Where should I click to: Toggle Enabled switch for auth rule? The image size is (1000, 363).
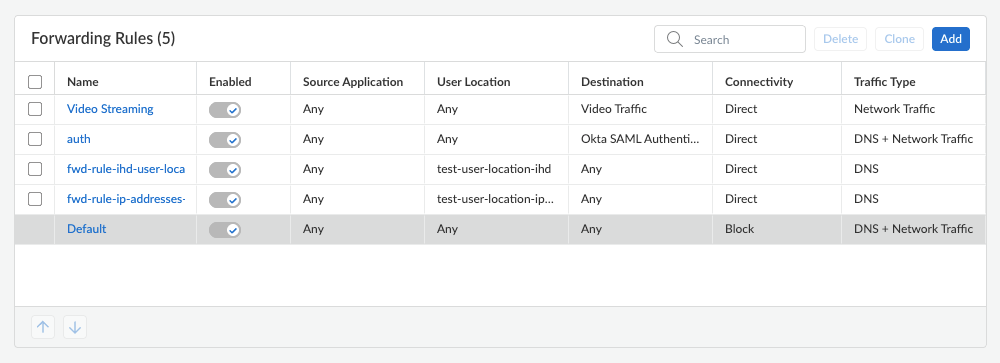tap(224, 140)
